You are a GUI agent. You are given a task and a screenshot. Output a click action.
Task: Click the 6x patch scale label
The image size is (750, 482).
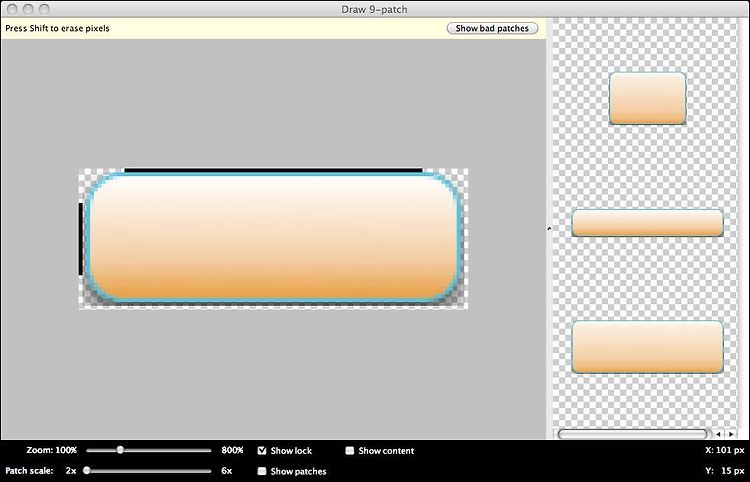point(227,471)
